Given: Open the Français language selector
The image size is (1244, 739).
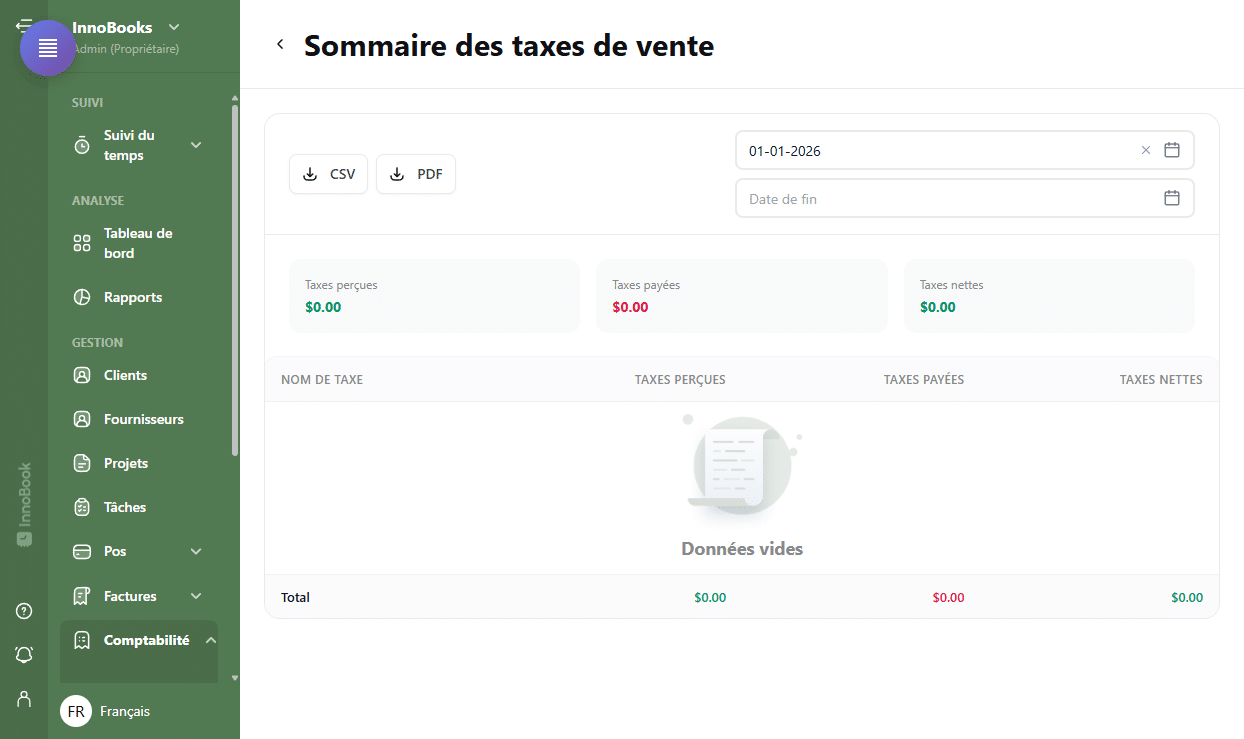Looking at the screenshot, I should coord(125,711).
